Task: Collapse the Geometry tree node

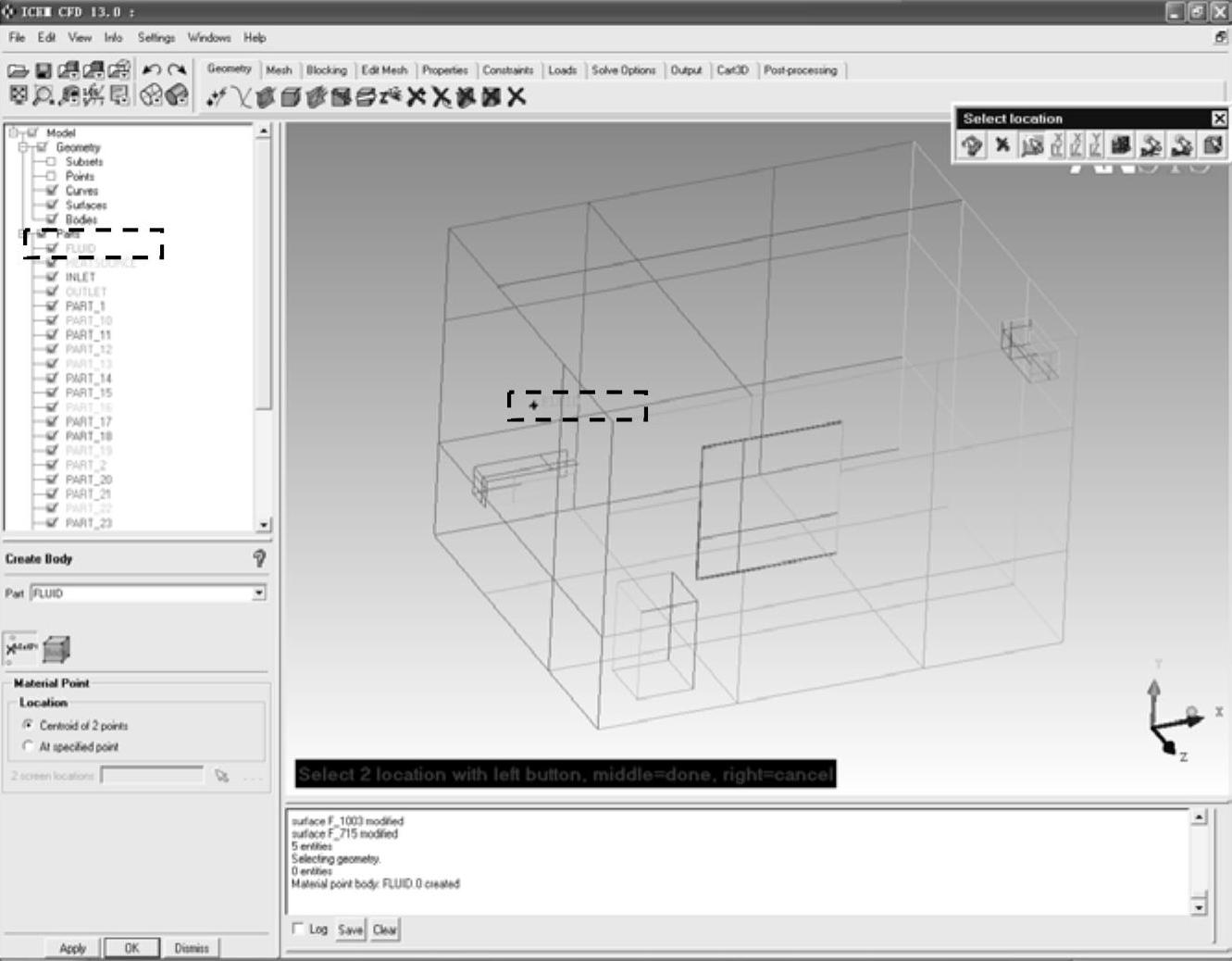Action: [x=23, y=147]
